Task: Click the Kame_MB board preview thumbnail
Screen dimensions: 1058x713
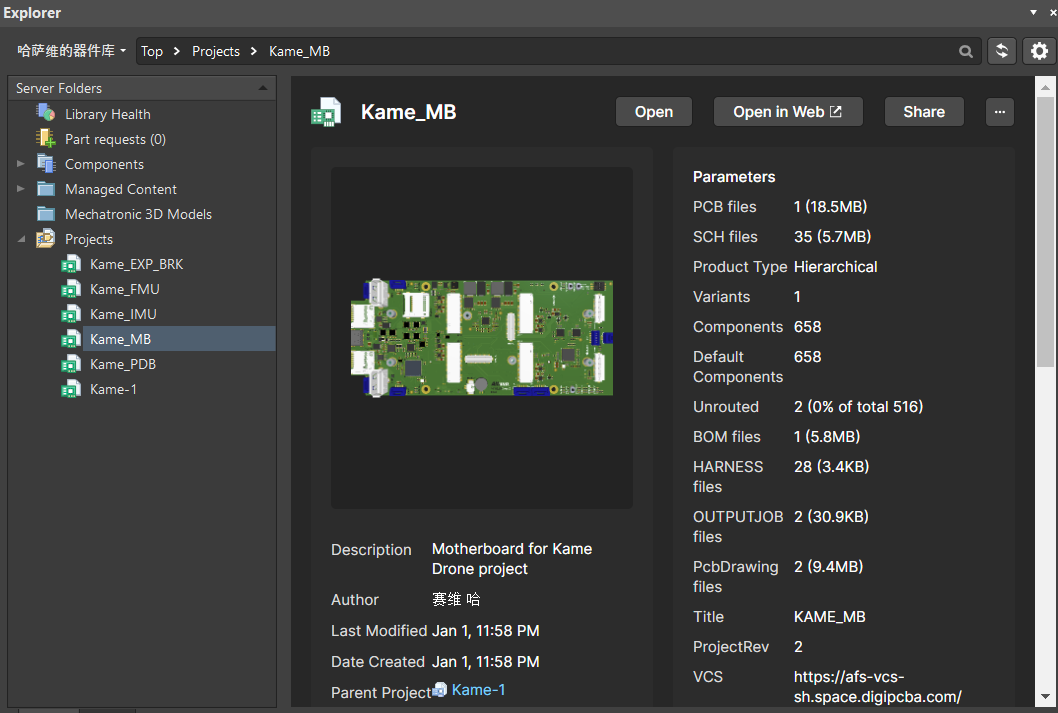Action: pyautogui.click(x=482, y=337)
